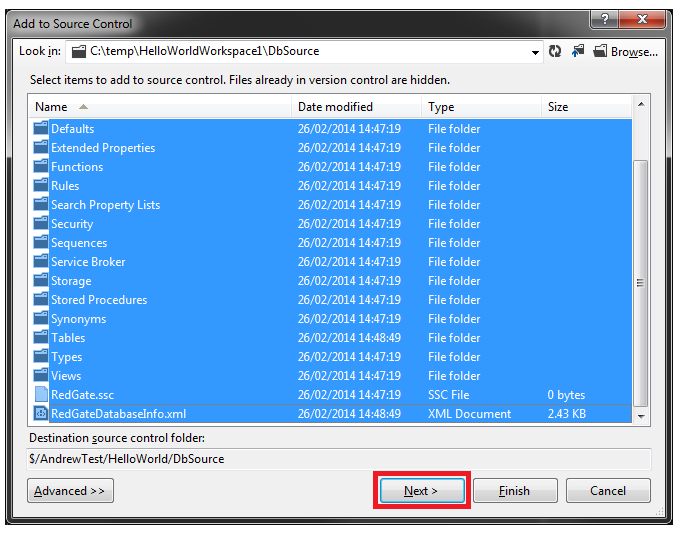
Task: Click the help question mark button
Action: click(603, 20)
